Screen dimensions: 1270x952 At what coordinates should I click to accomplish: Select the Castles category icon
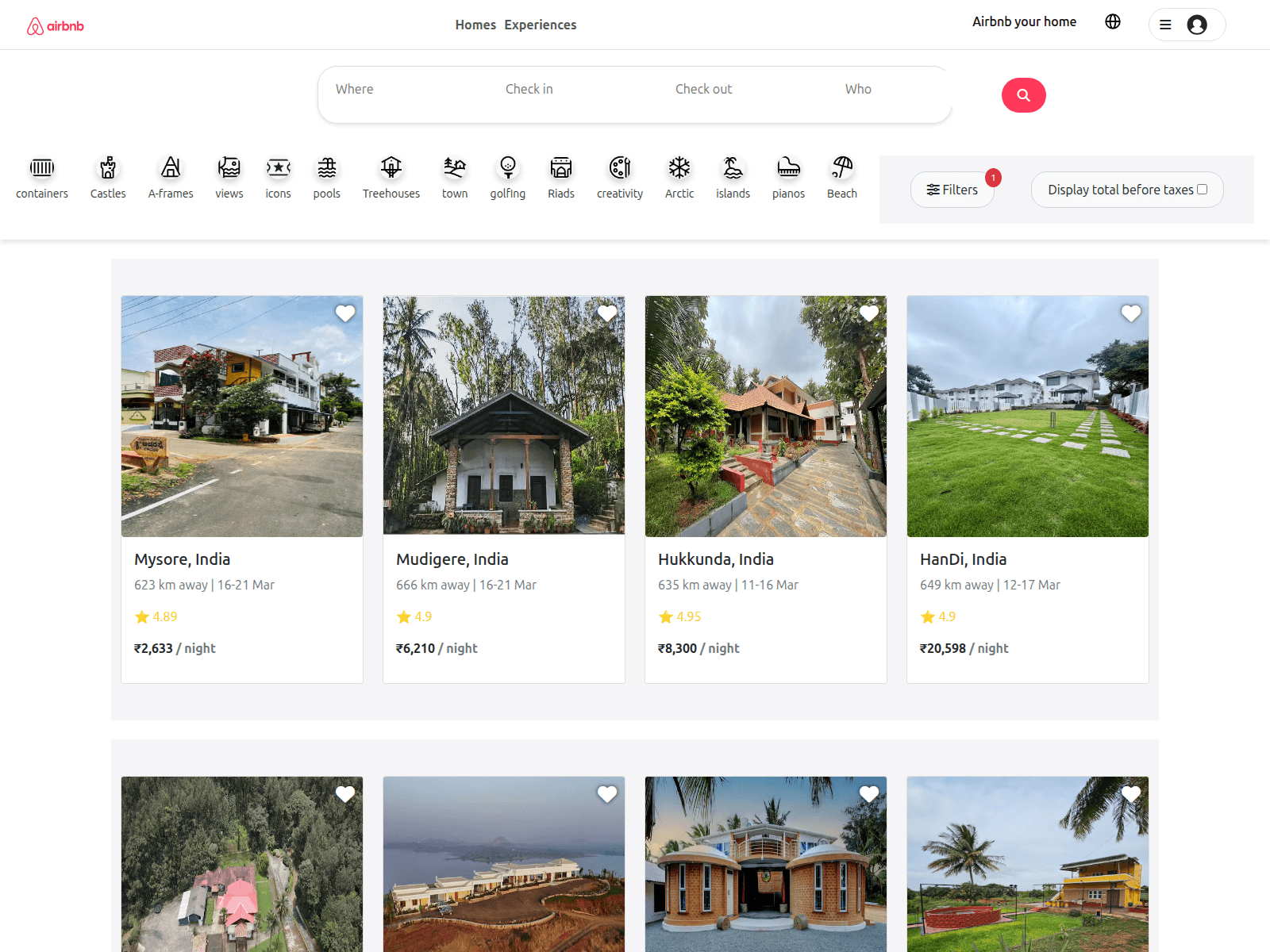pyautogui.click(x=108, y=167)
